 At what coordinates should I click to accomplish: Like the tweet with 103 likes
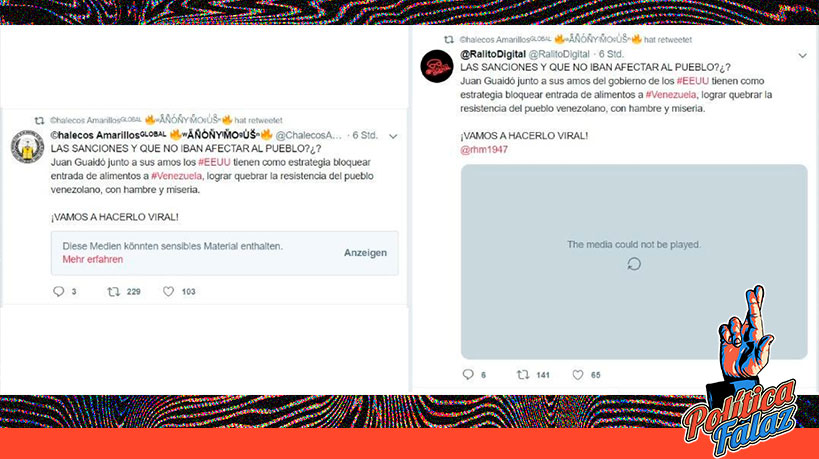coord(168,291)
